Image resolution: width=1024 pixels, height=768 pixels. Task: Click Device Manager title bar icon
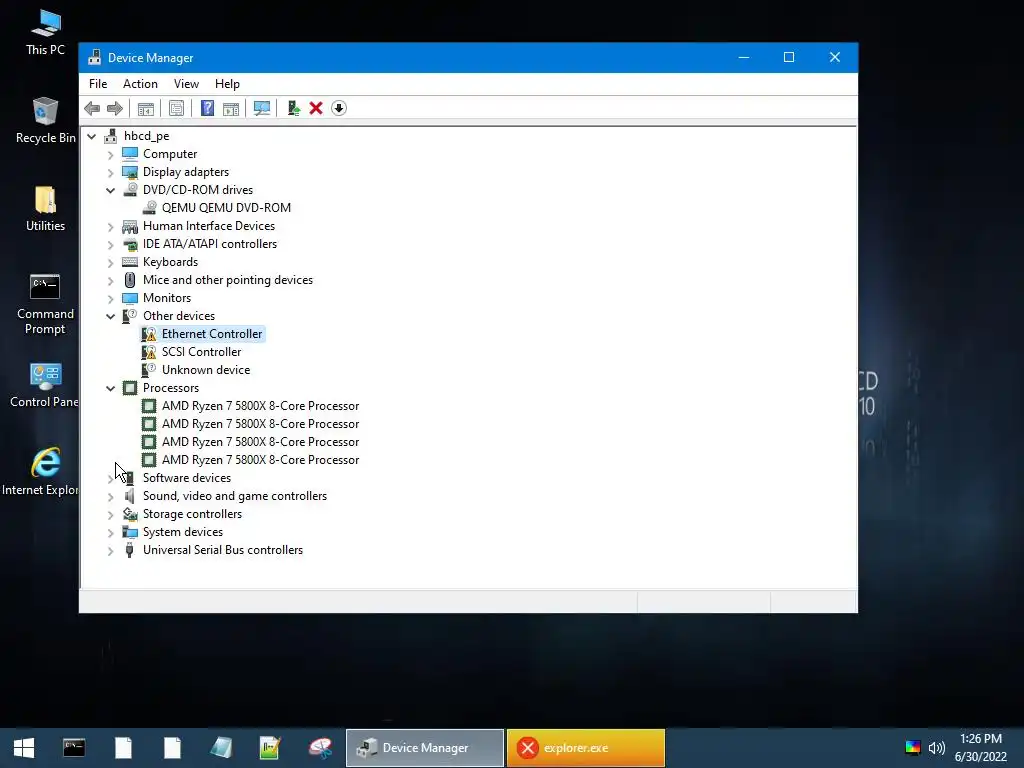95,57
